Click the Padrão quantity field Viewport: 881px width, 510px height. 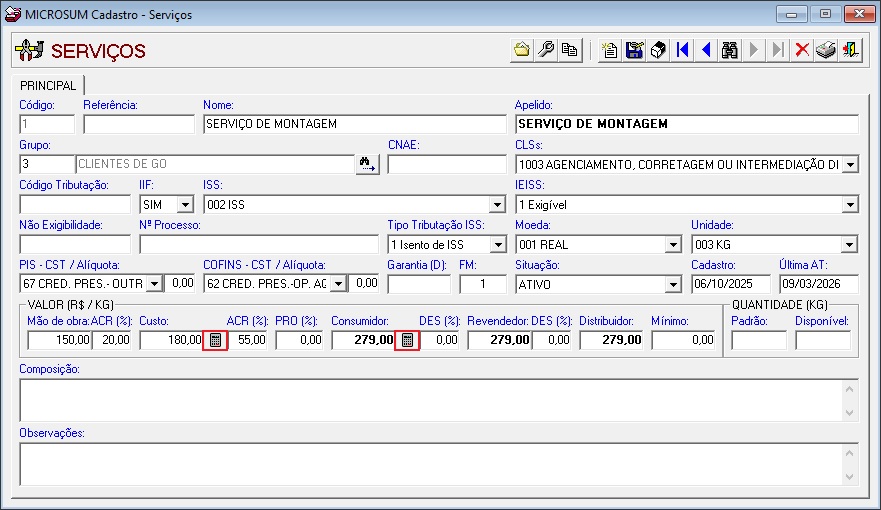point(759,340)
